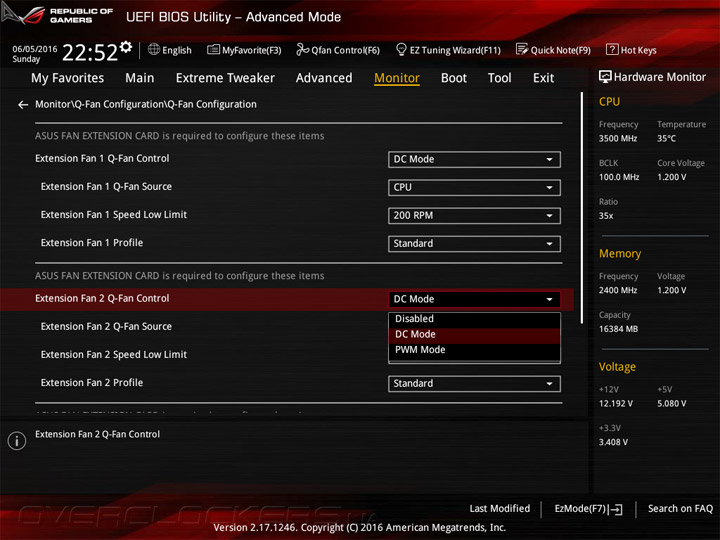Viewport: 720px width, 540px height.
Task: Click the info circle icon
Action: (x=17, y=441)
